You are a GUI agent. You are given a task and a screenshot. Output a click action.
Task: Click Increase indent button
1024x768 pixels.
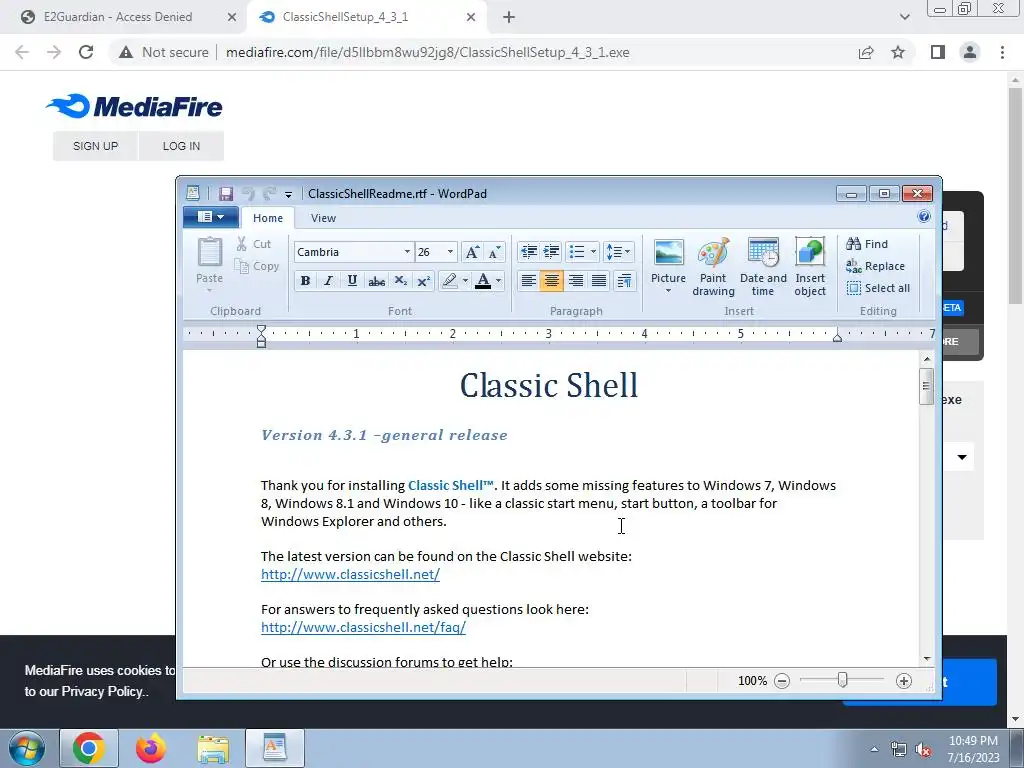551,251
